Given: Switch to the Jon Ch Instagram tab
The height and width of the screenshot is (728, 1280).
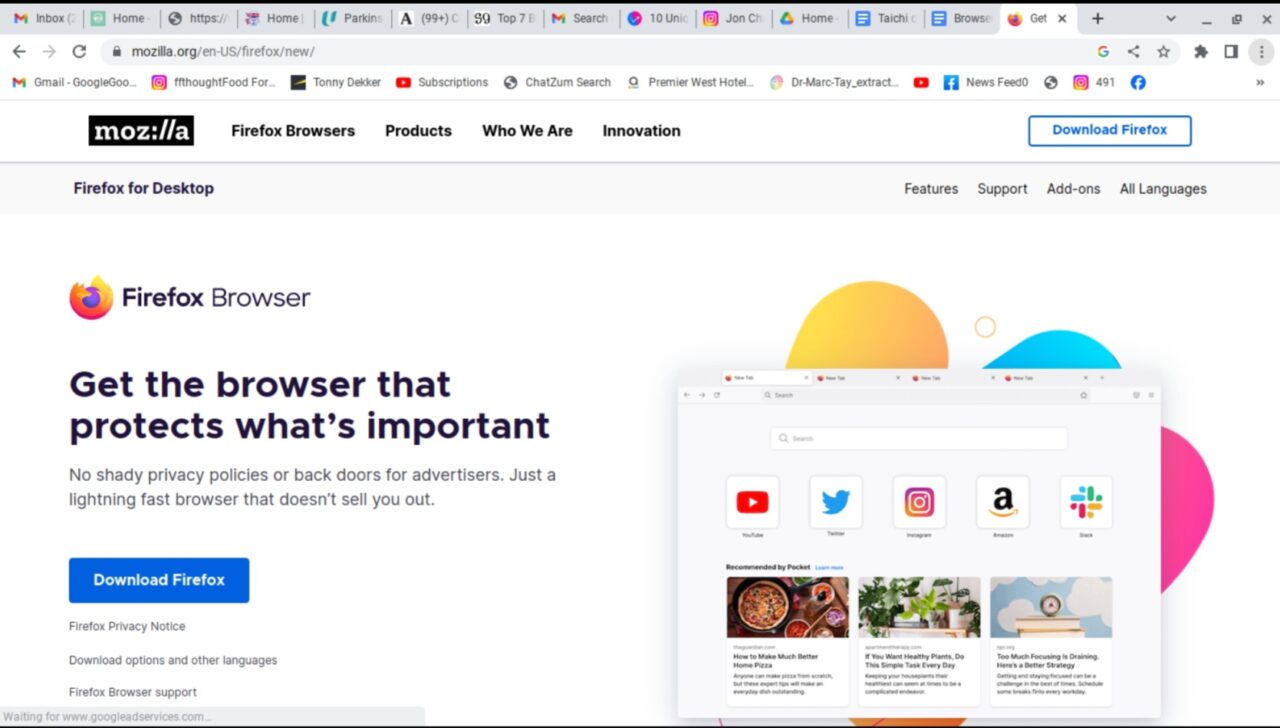Looking at the screenshot, I should [734, 18].
